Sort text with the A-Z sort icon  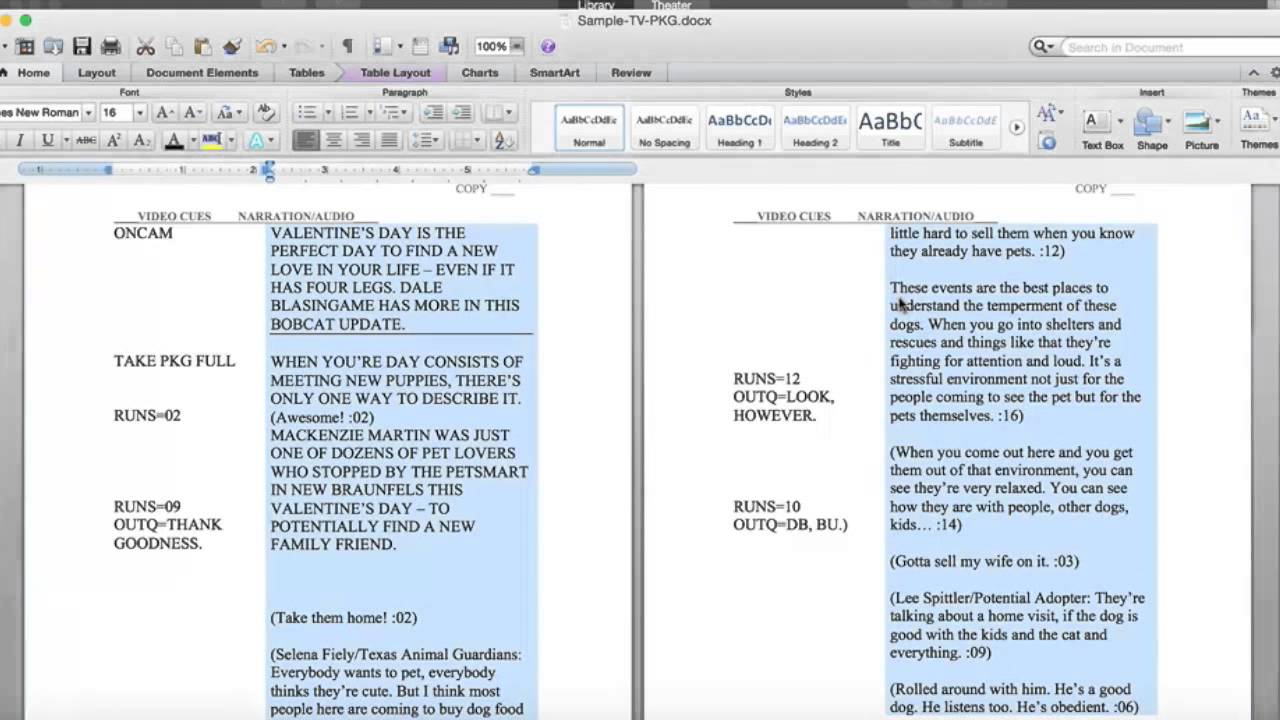click(504, 141)
